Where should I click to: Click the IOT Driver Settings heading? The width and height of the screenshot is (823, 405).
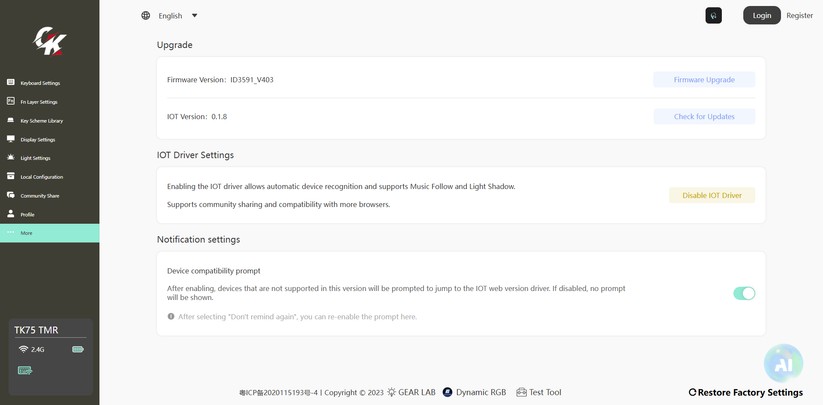pyautogui.click(x=195, y=155)
